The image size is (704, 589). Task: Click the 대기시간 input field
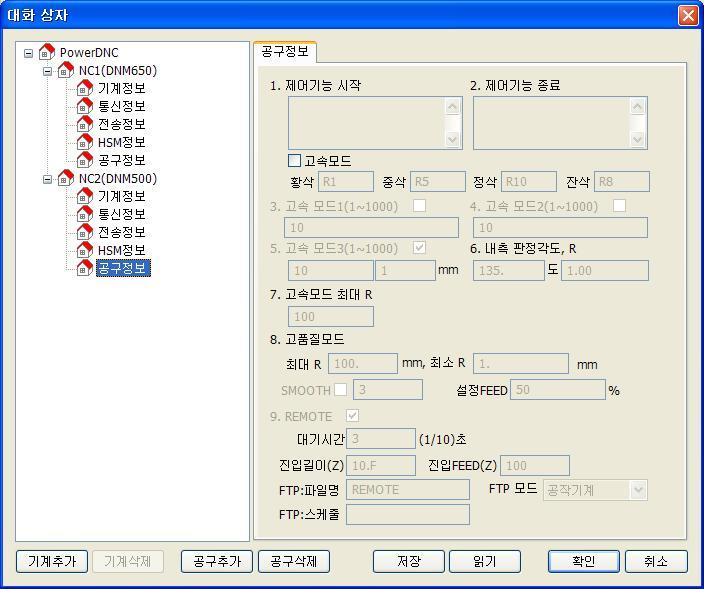tap(381, 438)
